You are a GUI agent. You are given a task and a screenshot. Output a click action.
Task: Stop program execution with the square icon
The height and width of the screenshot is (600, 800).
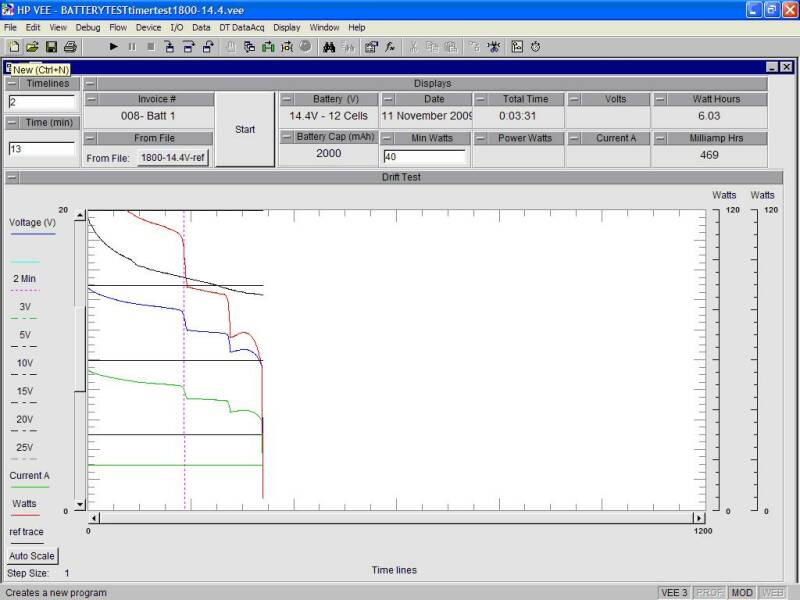click(x=151, y=47)
